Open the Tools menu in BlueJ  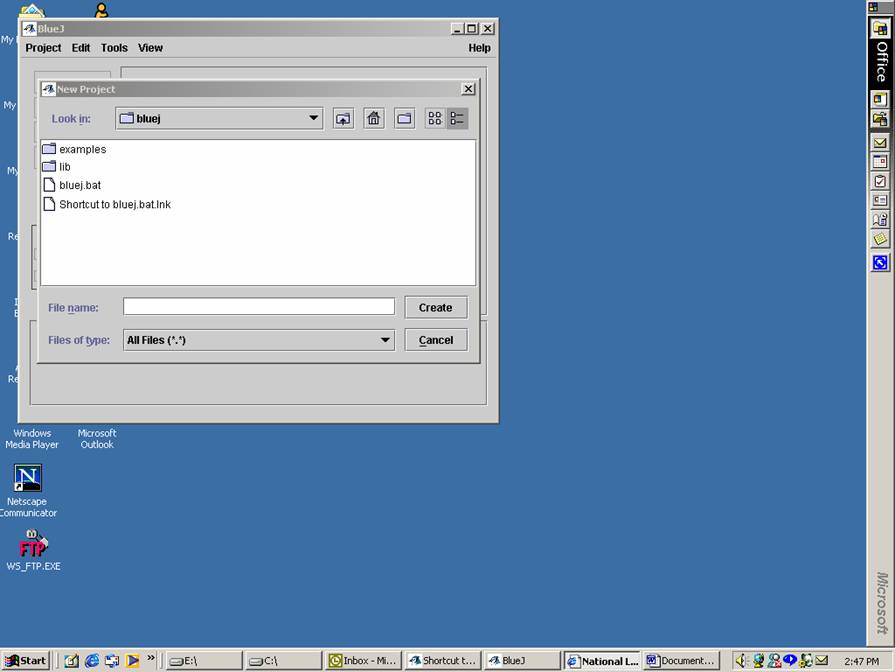click(x=114, y=48)
